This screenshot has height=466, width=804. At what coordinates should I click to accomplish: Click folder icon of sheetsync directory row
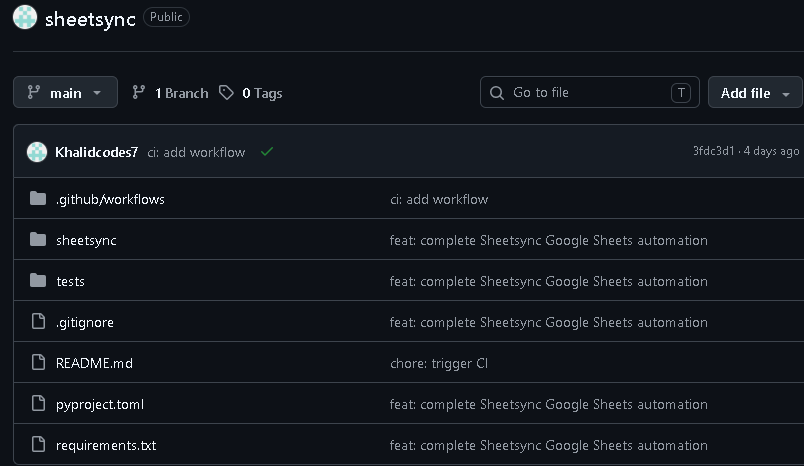(38, 239)
